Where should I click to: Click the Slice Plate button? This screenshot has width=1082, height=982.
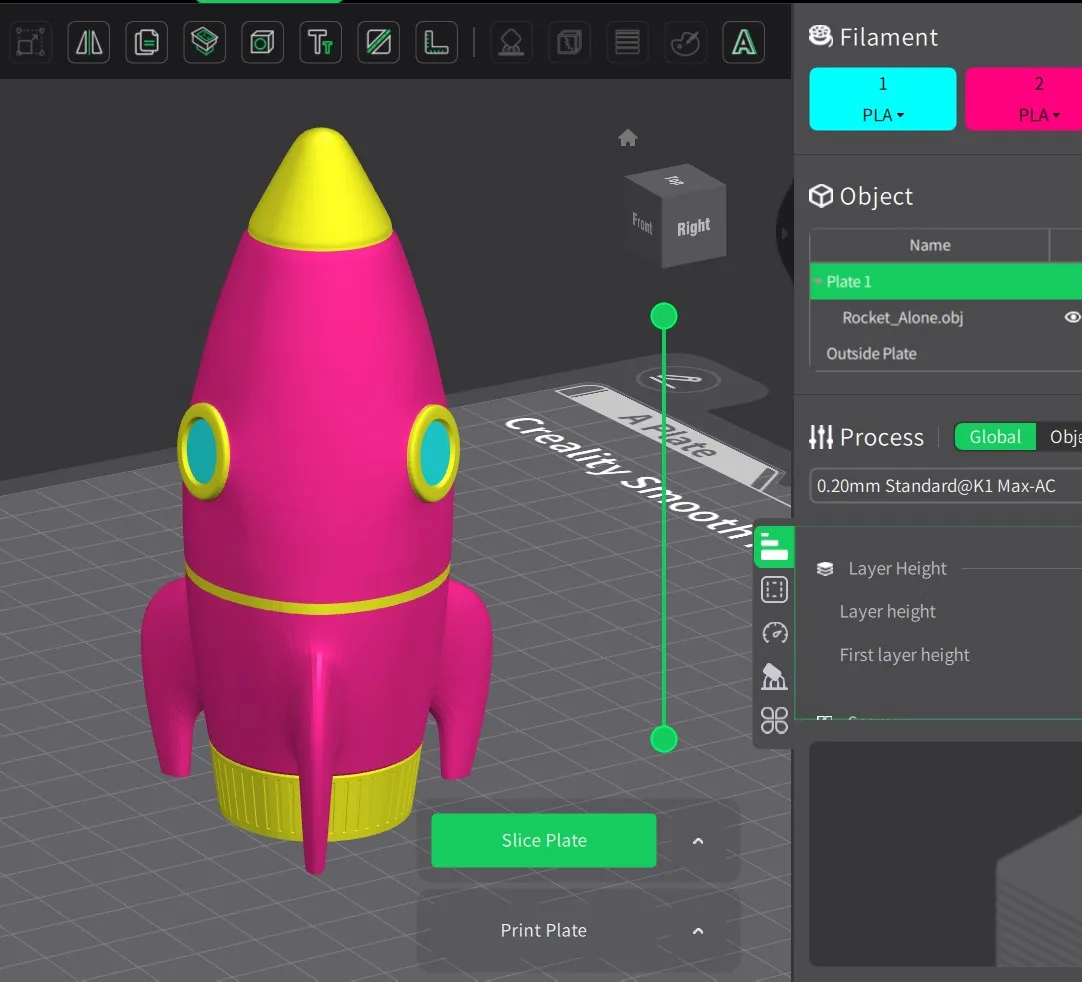(x=544, y=840)
